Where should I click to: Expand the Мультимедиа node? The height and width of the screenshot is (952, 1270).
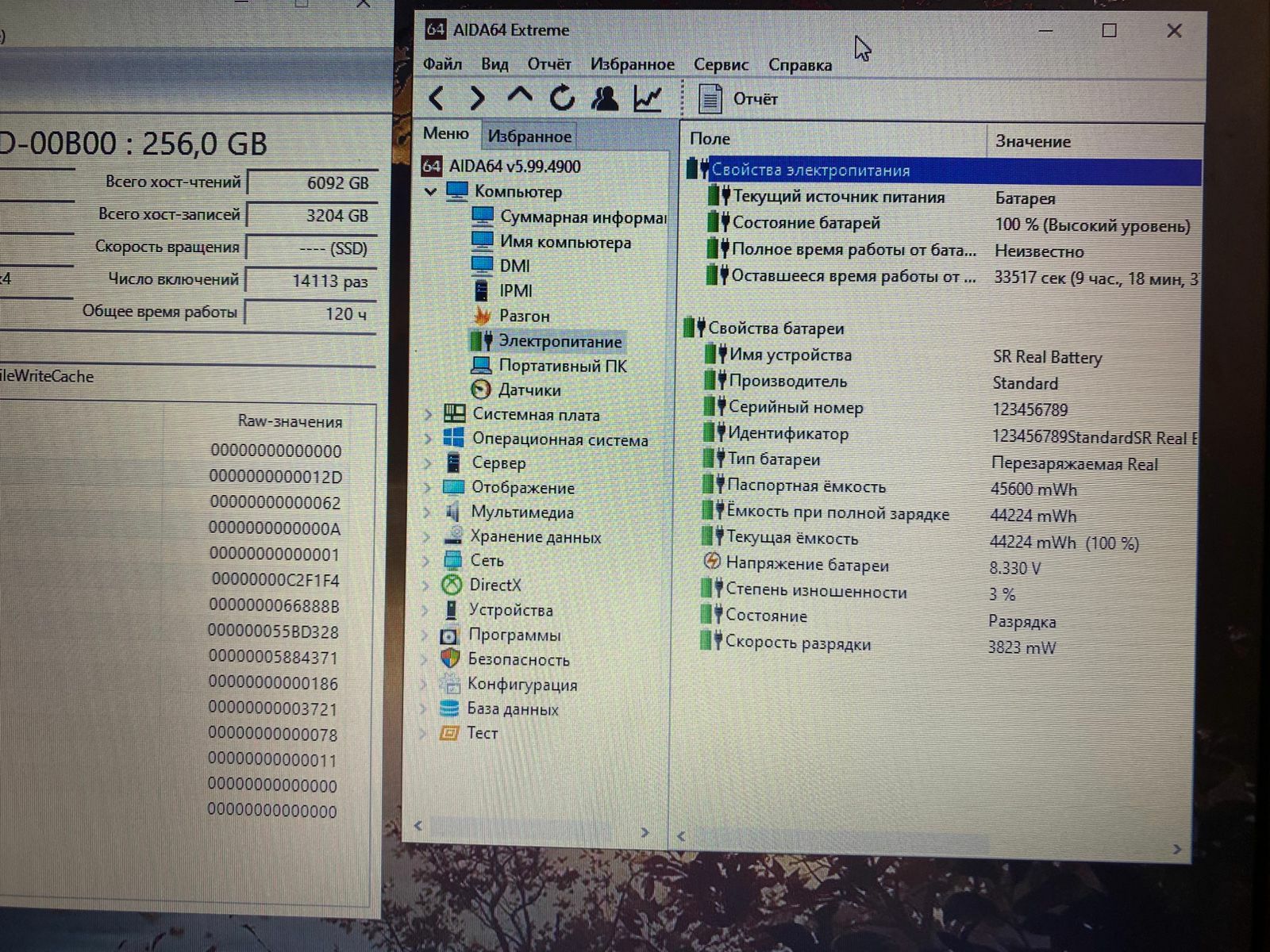[x=428, y=512]
